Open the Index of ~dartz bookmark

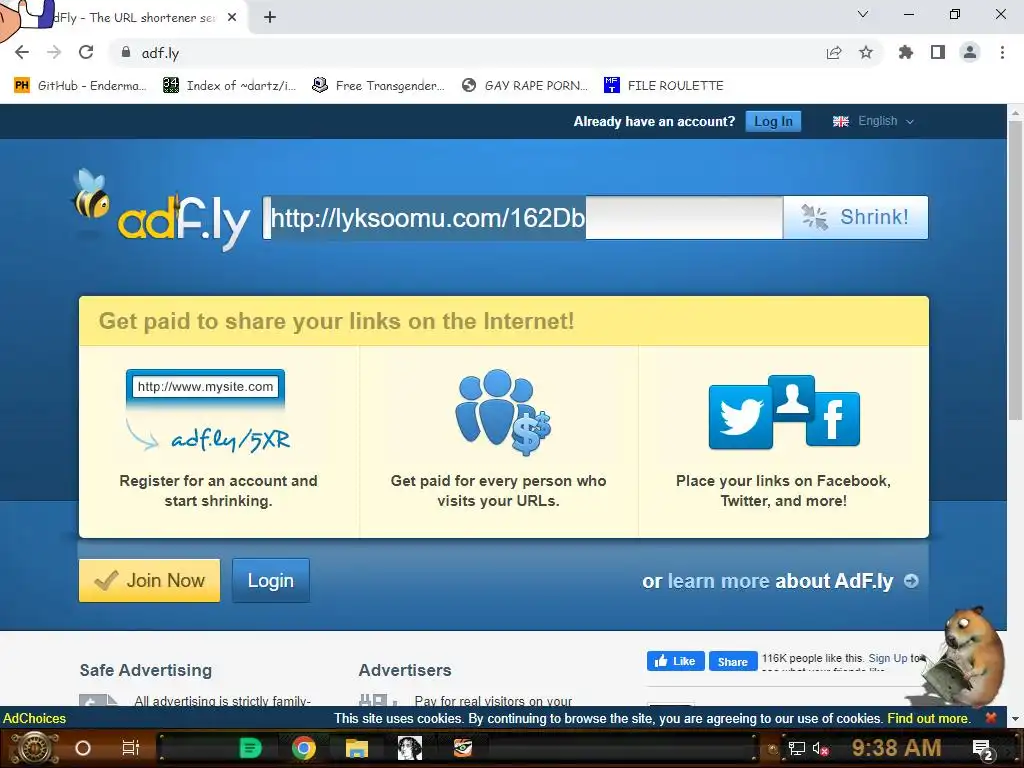pyautogui.click(x=229, y=86)
